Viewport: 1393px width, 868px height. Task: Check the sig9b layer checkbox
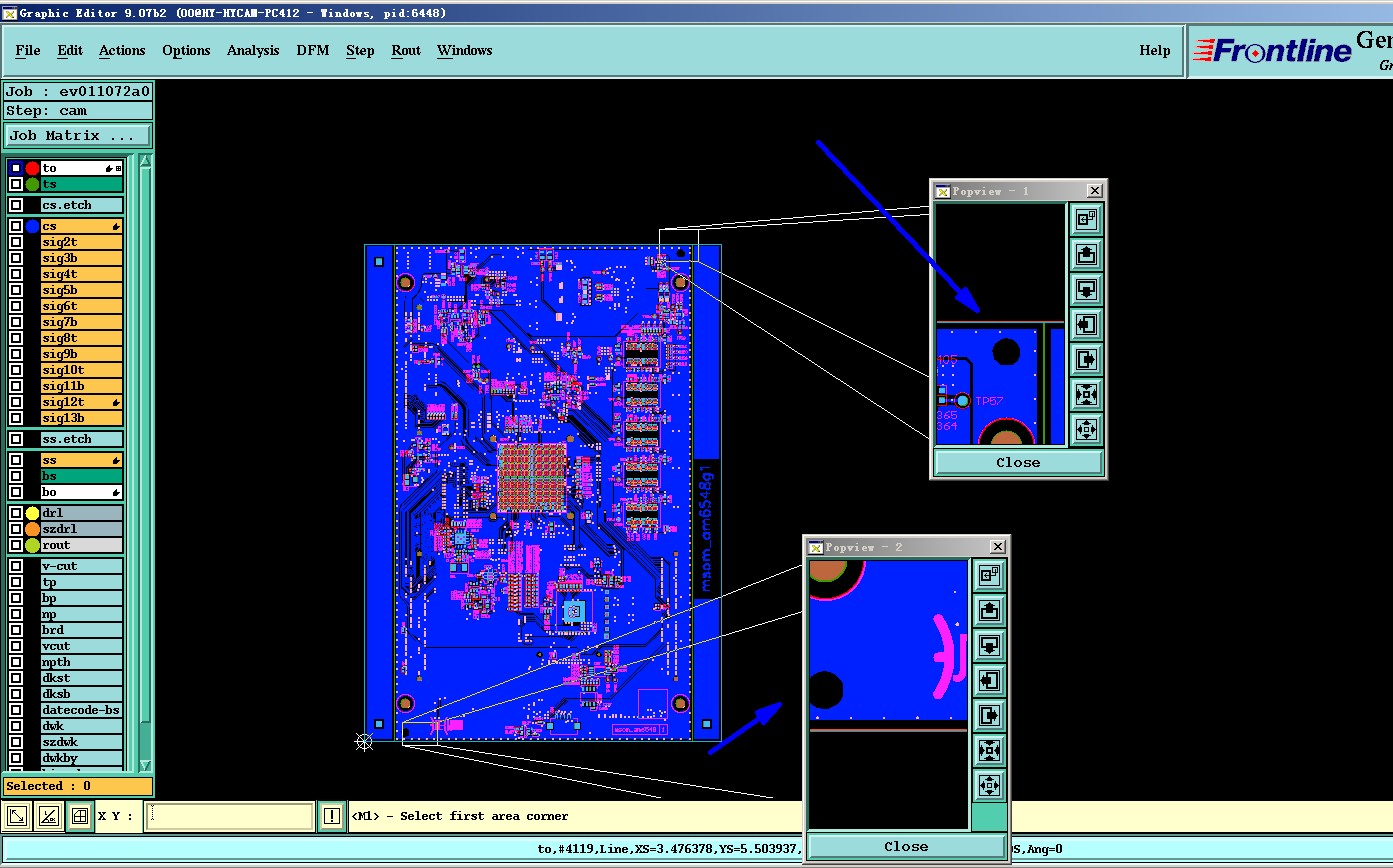16,354
